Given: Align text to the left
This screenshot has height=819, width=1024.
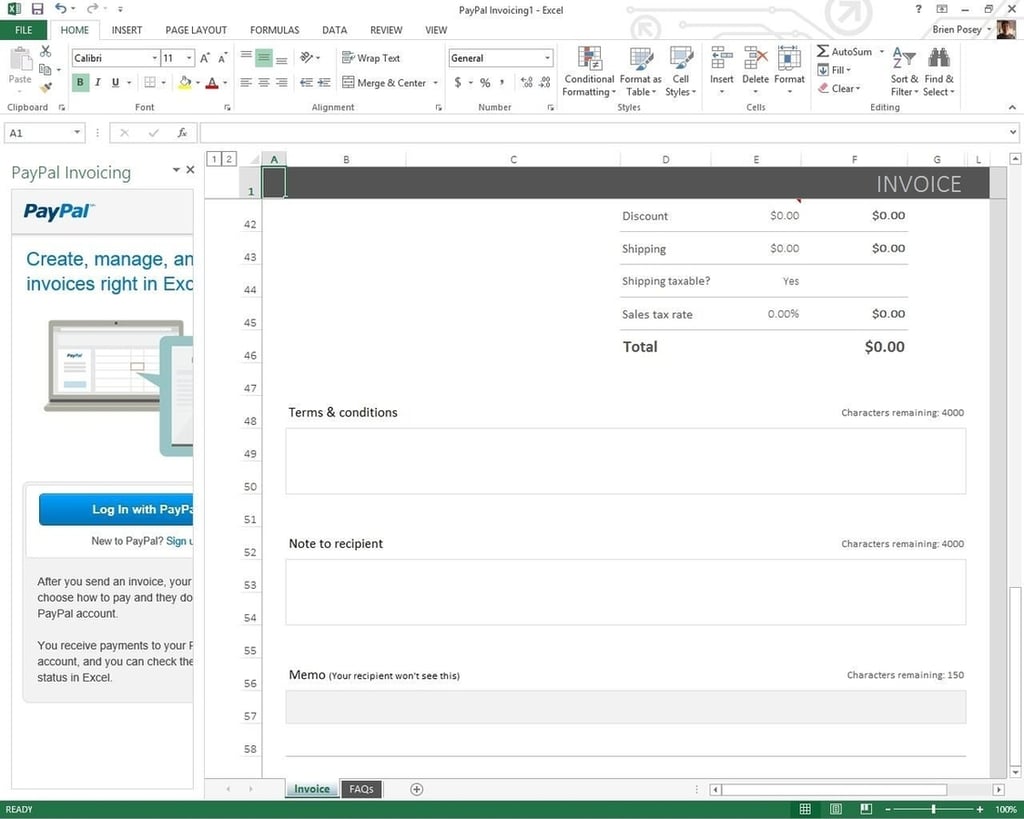Looking at the screenshot, I should (x=246, y=82).
